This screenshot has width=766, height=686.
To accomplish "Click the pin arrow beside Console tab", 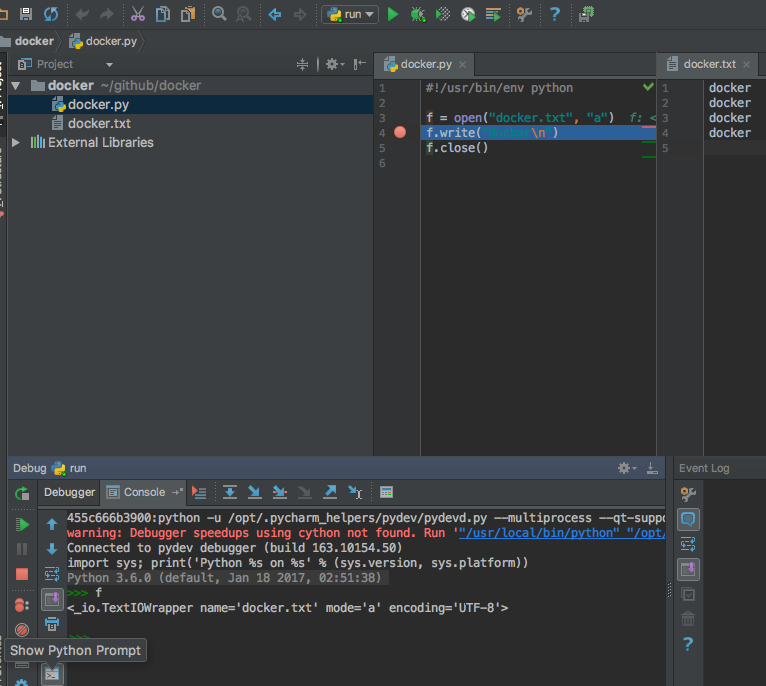I will (177, 492).
